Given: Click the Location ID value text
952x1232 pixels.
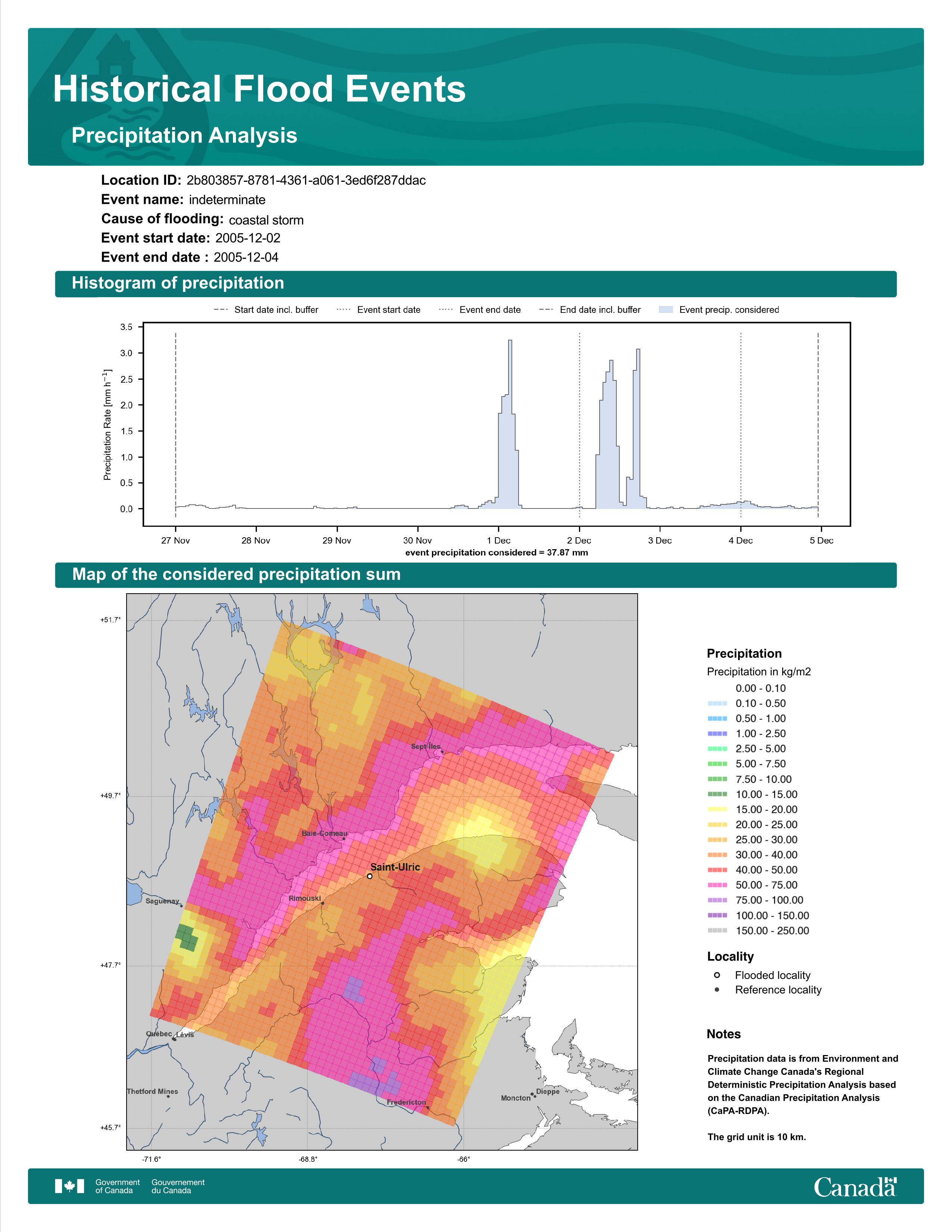Looking at the screenshot, I should [x=306, y=181].
